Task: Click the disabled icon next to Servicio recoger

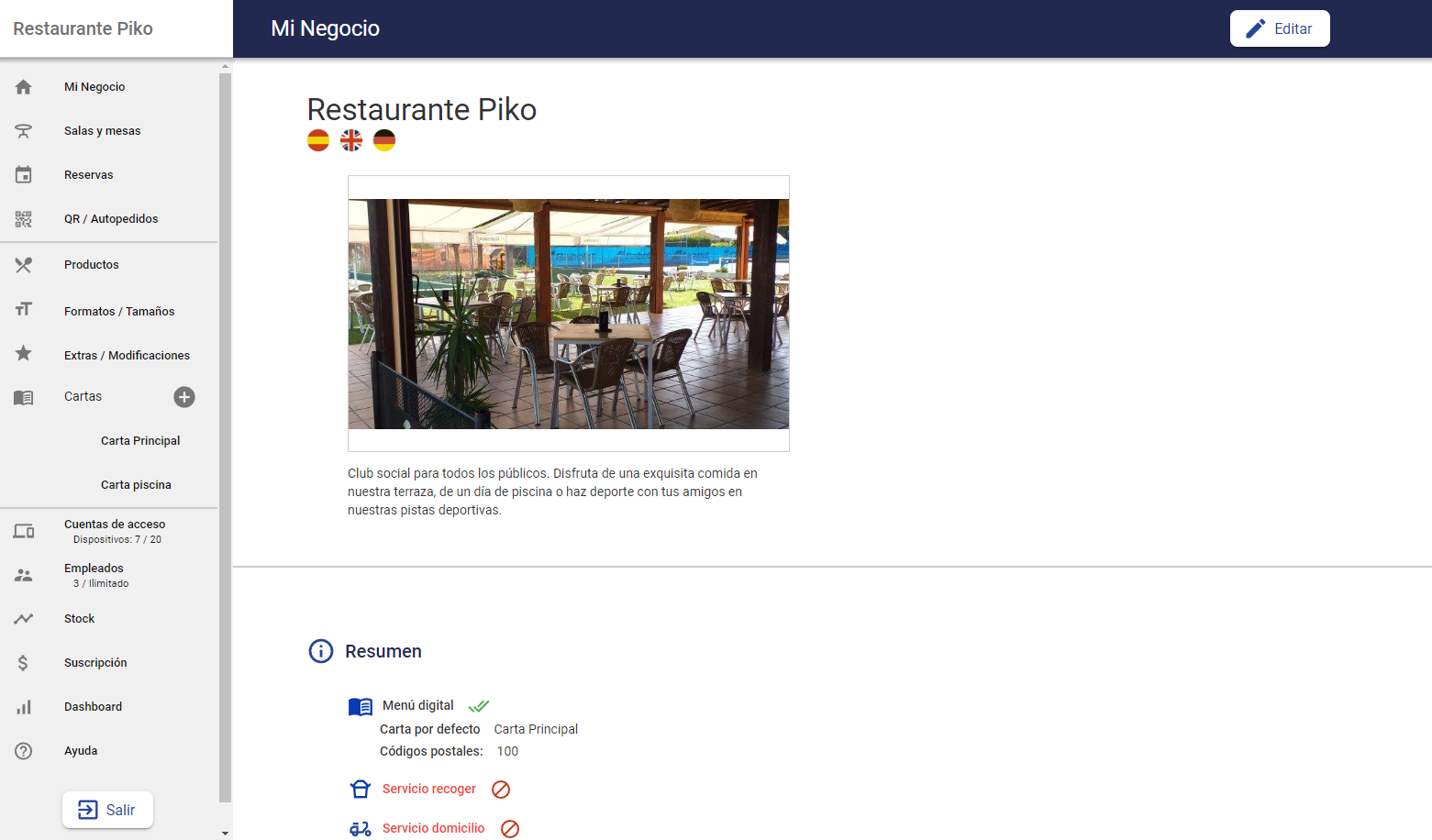Action: coord(501,790)
